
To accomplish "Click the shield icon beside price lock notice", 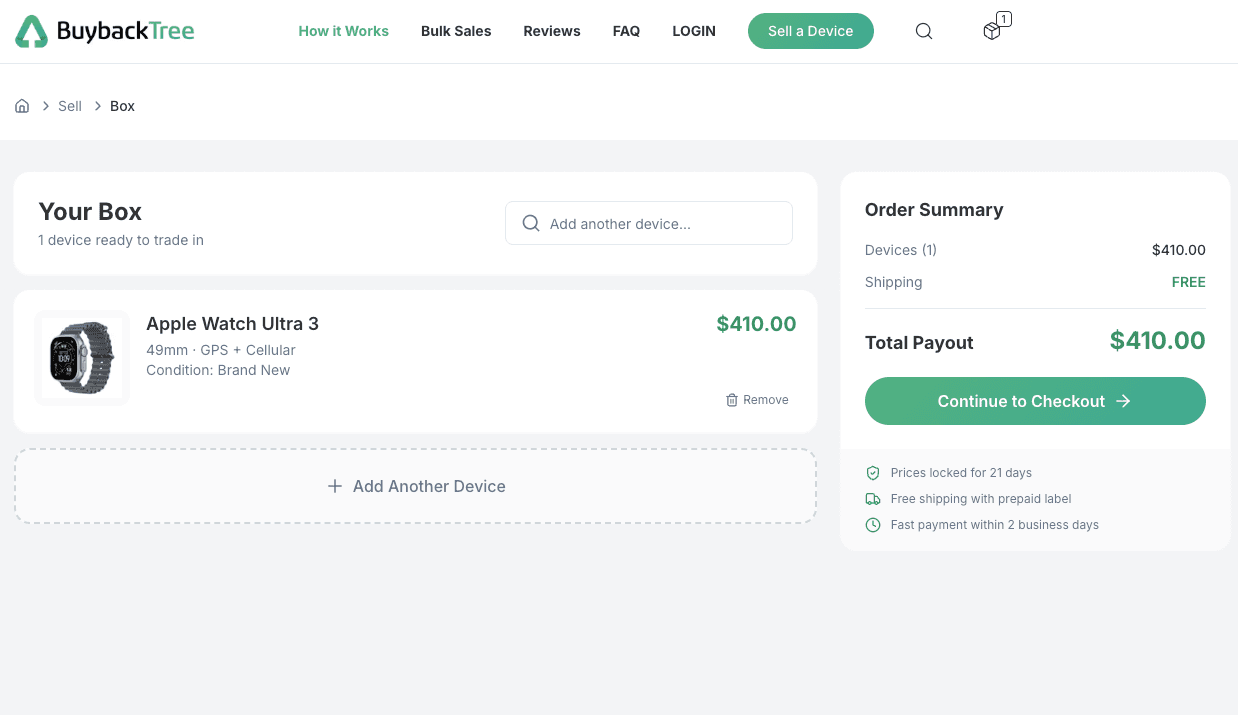I will tap(873, 472).
